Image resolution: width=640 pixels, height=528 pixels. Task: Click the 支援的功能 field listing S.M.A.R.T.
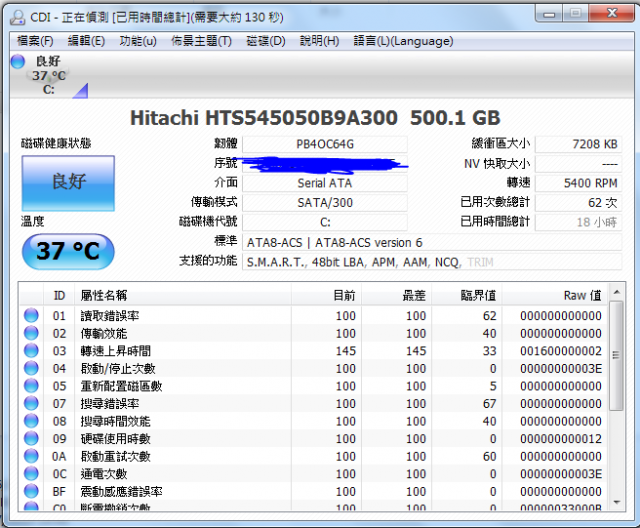(x=432, y=262)
